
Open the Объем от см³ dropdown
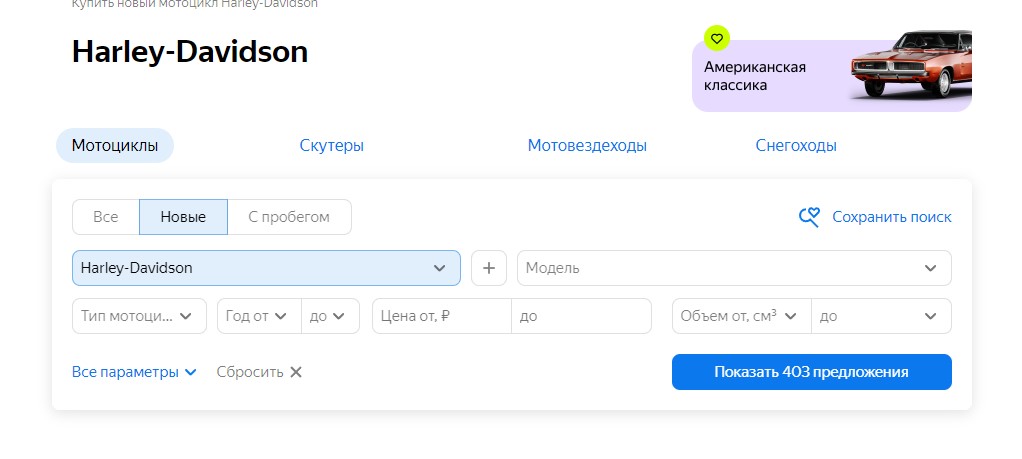click(742, 316)
